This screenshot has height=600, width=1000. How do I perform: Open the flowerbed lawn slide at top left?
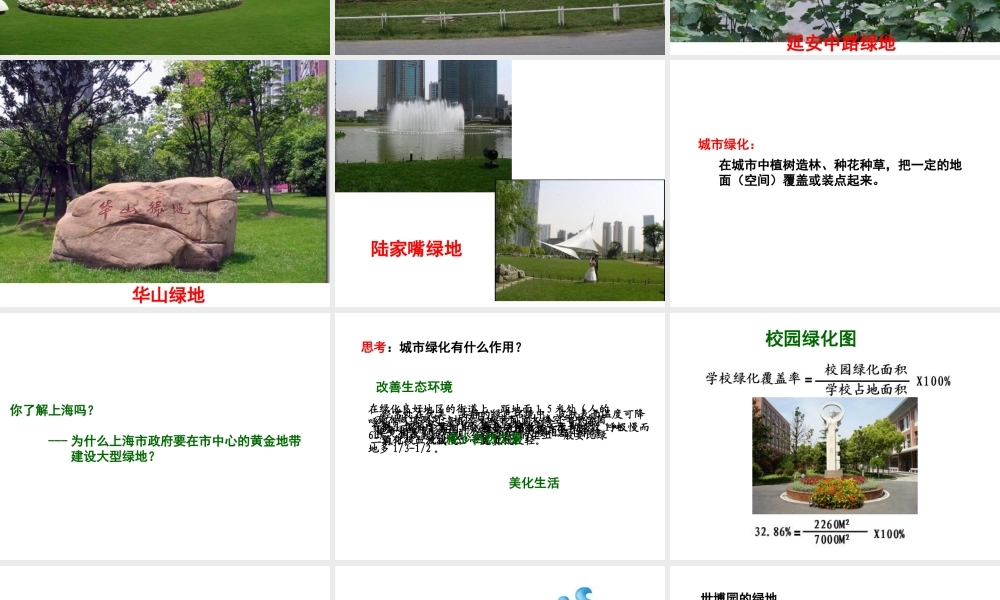click(x=165, y=27)
